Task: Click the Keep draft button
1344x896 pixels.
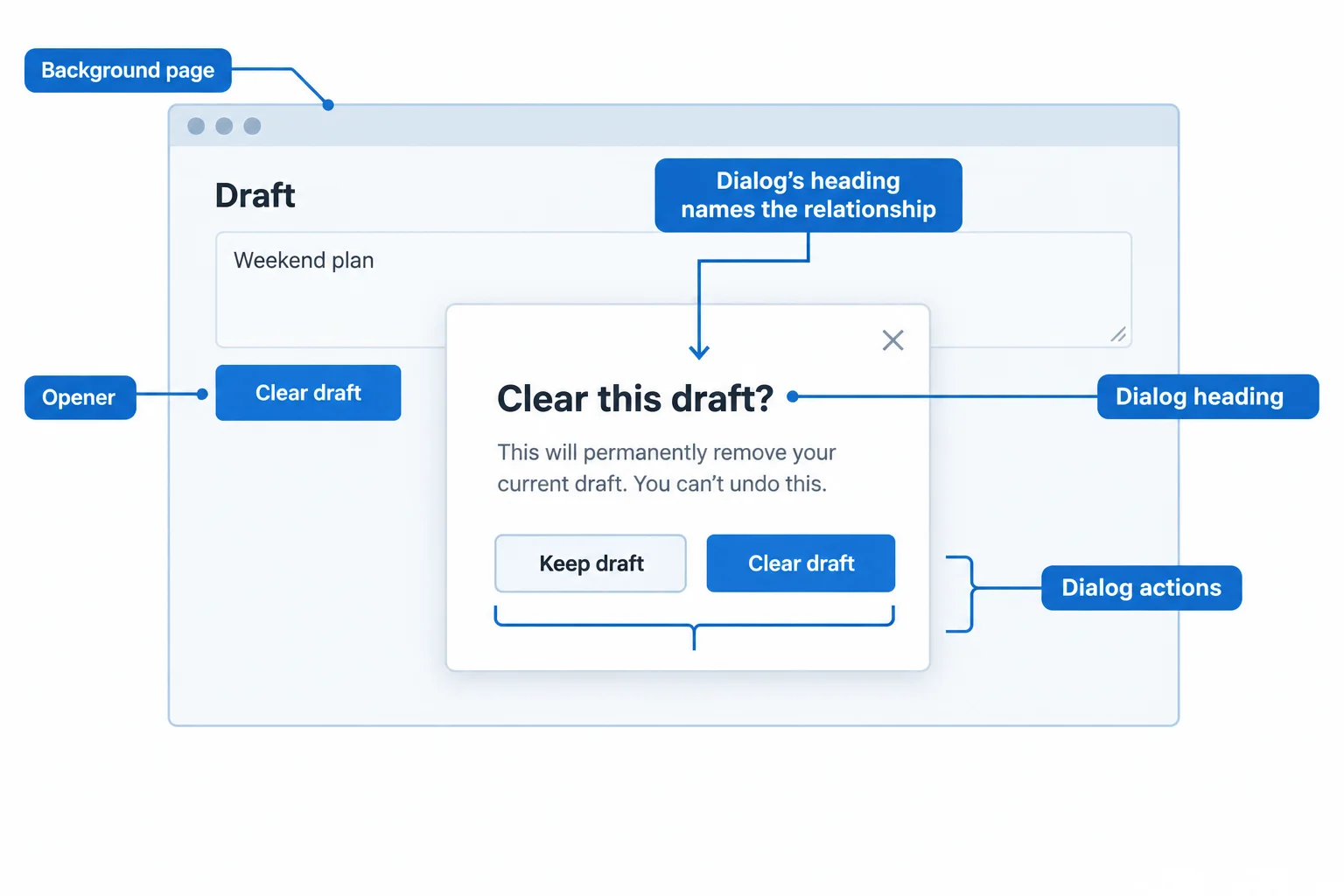Action: [x=591, y=563]
